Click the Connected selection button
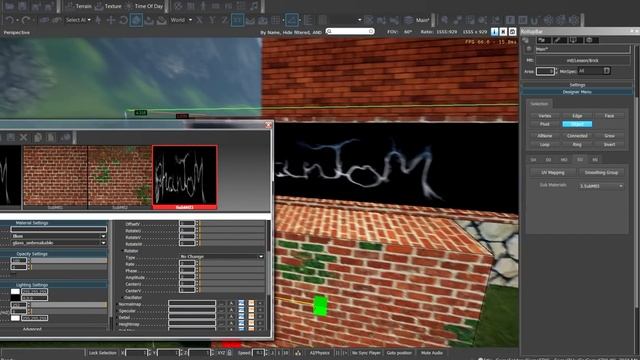The height and width of the screenshot is (360, 640). (577, 136)
